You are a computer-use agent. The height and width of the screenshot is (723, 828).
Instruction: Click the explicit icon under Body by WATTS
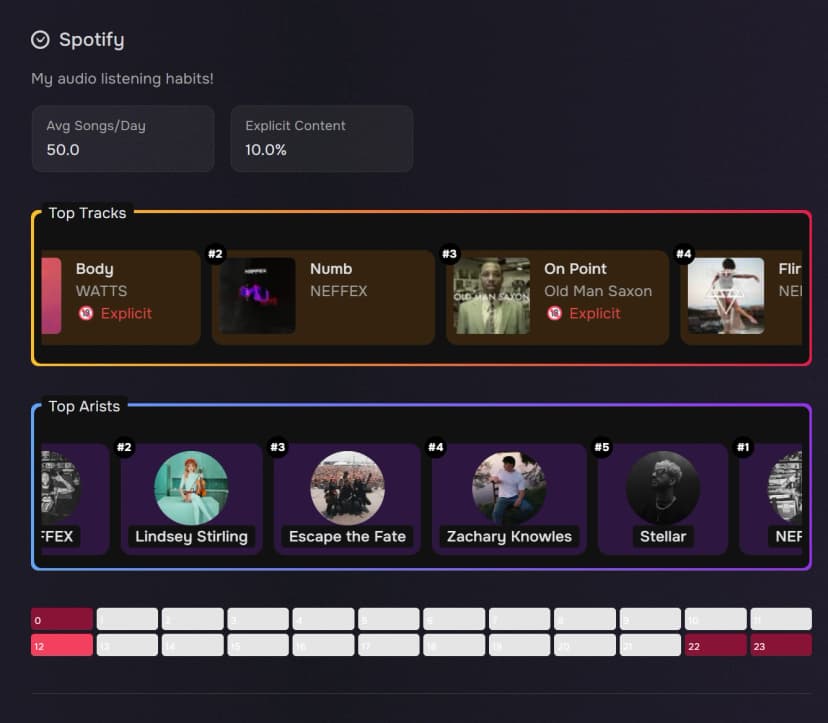(86, 313)
